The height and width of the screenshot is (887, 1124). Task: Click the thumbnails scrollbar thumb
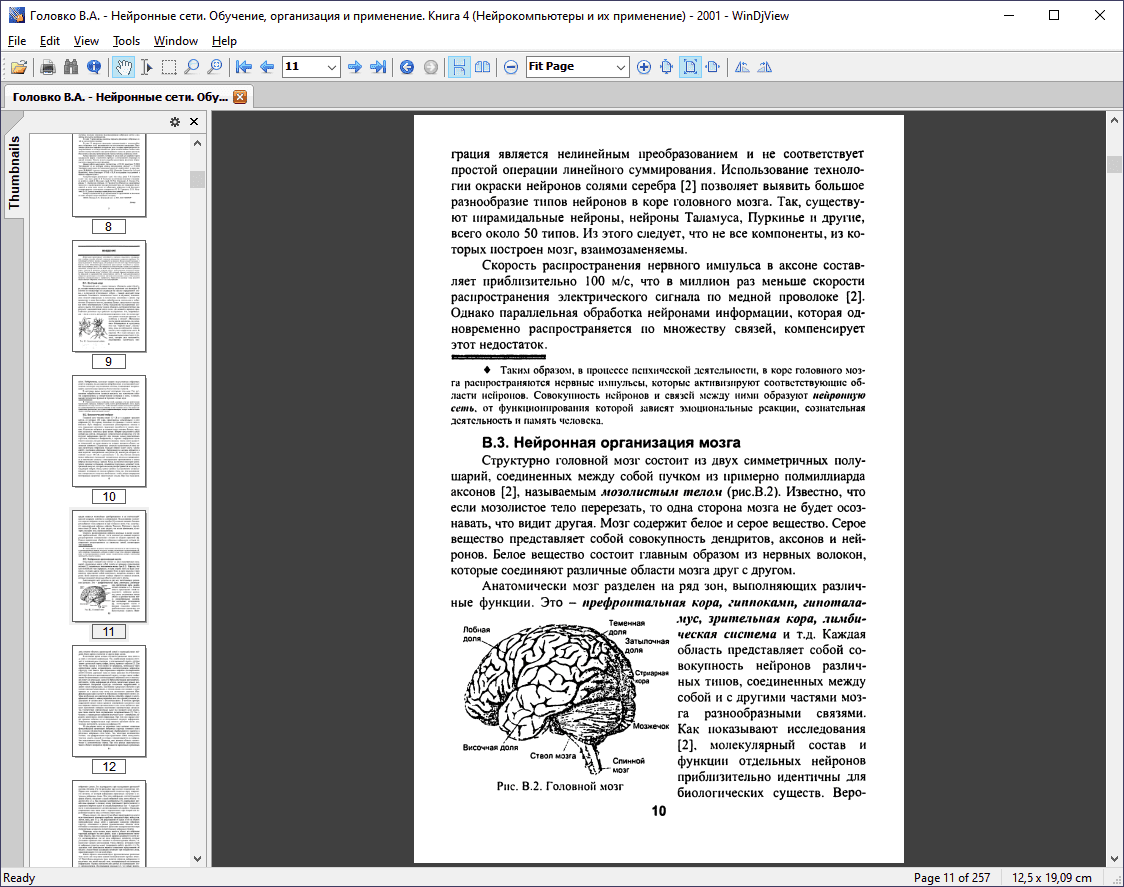pos(197,179)
